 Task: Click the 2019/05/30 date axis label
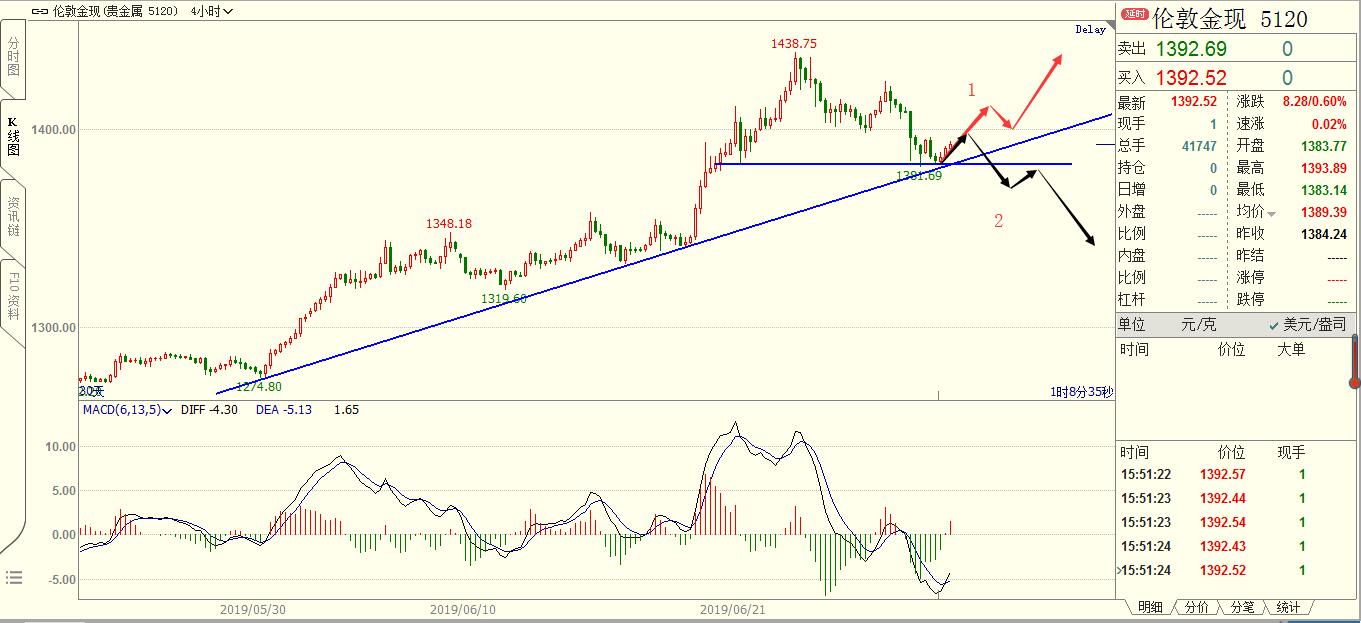tap(253, 608)
